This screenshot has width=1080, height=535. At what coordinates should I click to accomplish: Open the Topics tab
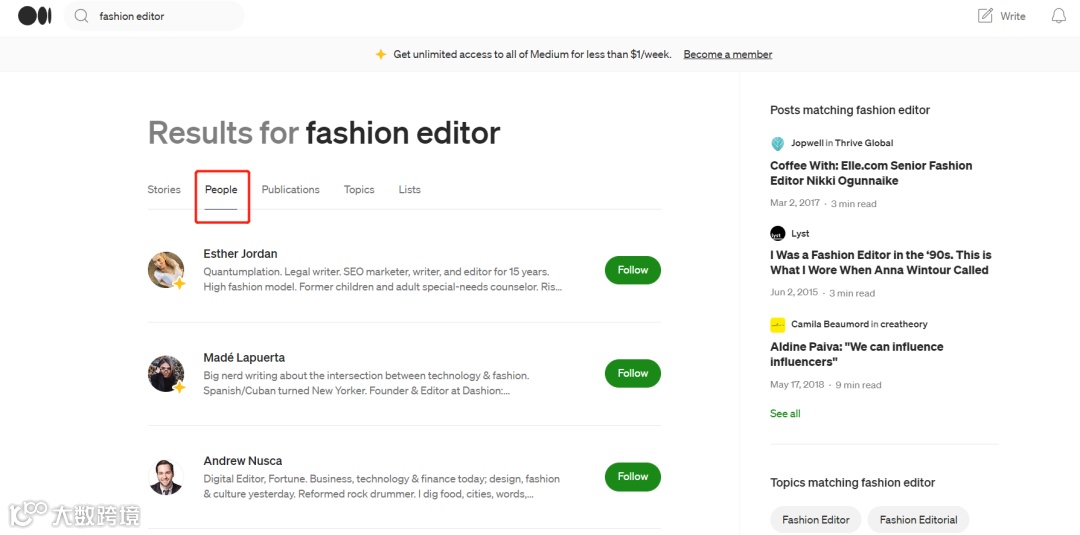[359, 190]
